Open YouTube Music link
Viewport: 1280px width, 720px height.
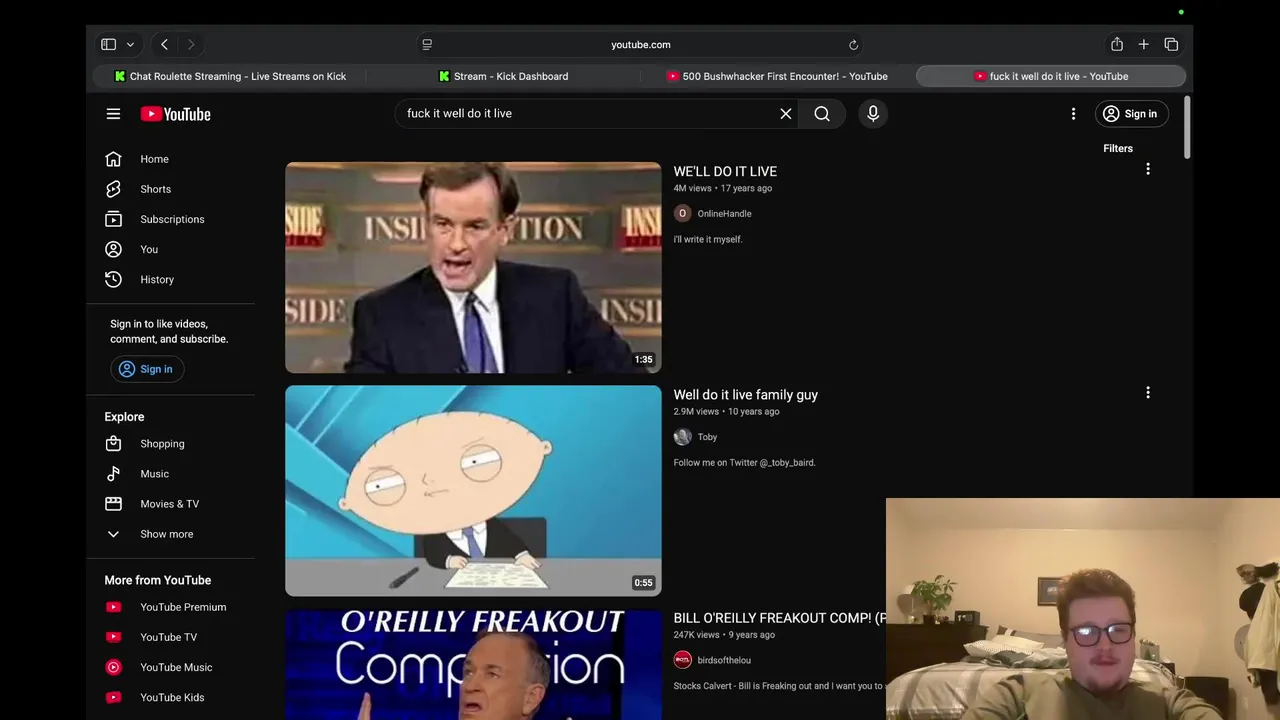(x=178, y=667)
